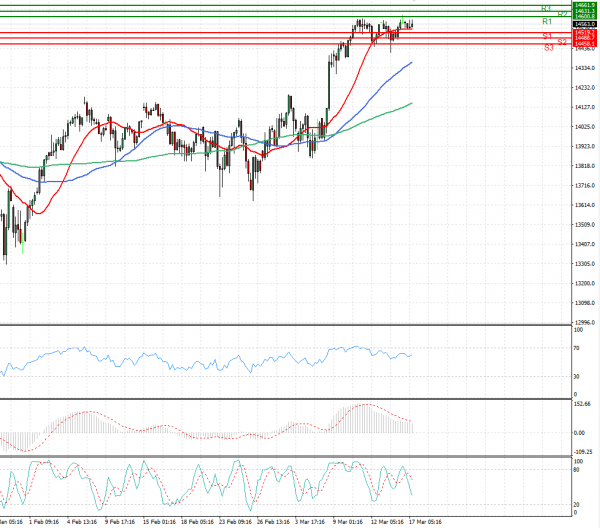The image size is (600, 528).
Task: Click the 17 Mar 05:16 time label
Action: tap(425, 522)
